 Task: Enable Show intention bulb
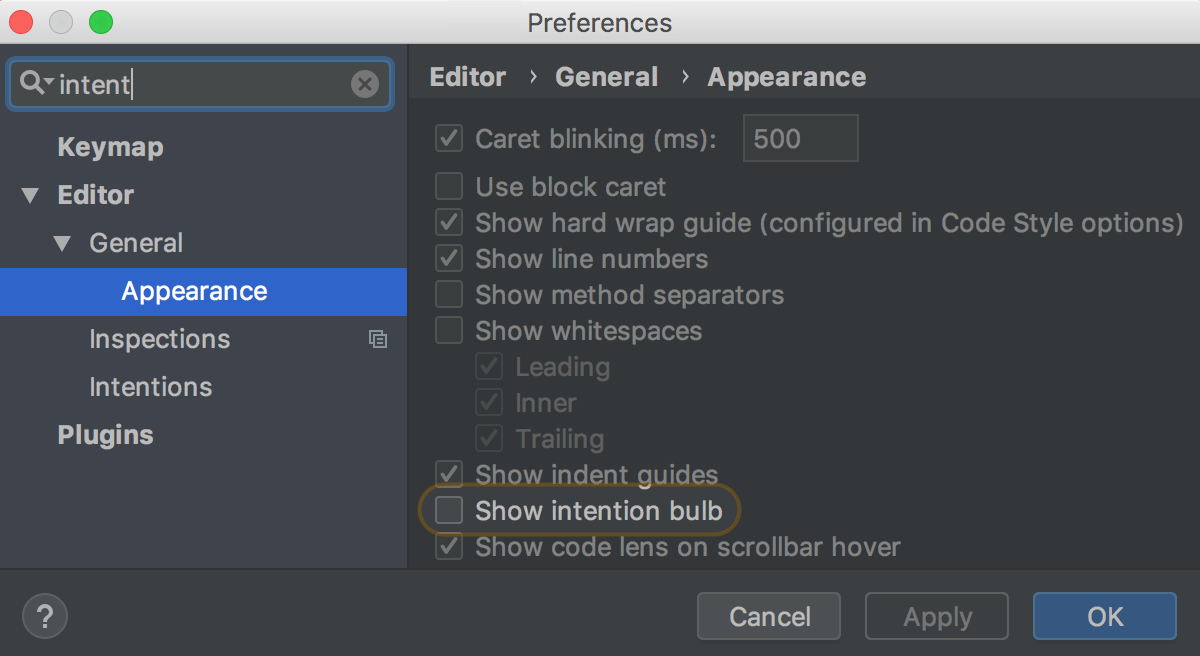448,510
